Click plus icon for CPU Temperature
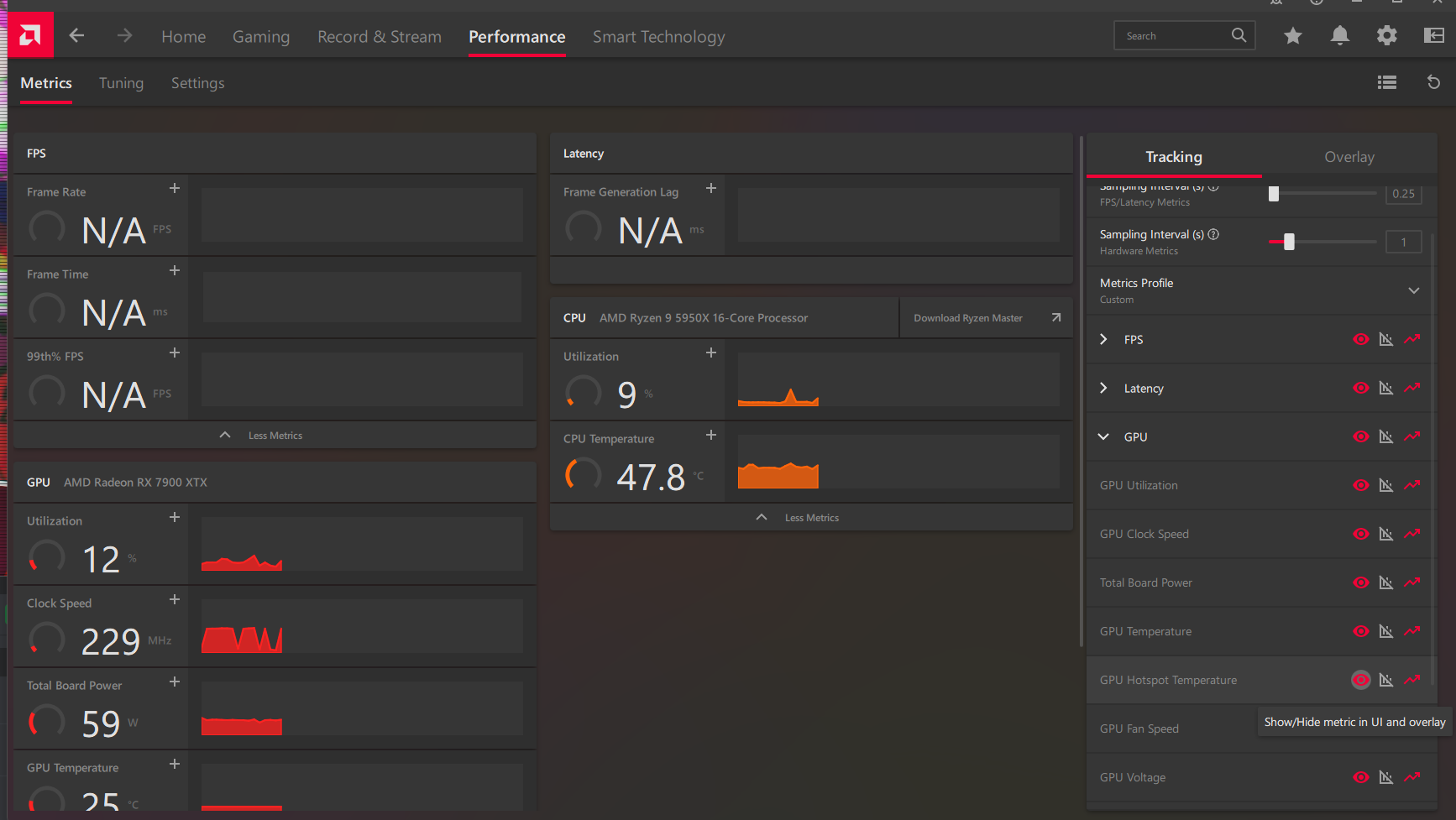This screenshot has width=1456, height=820. tap(711, 435)
